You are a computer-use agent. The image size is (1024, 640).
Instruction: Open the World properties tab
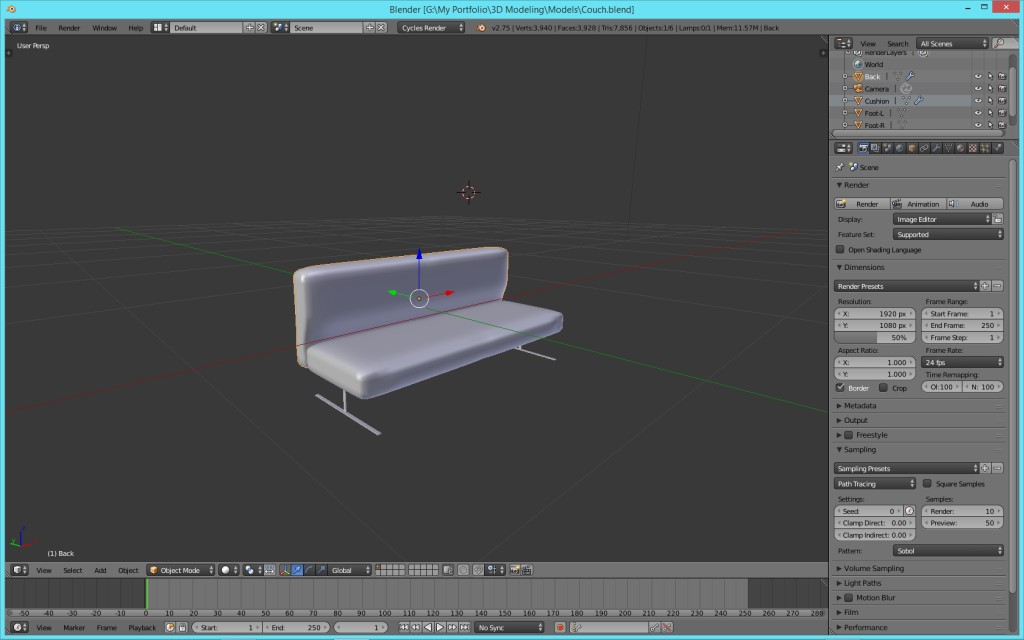[898, 147]
